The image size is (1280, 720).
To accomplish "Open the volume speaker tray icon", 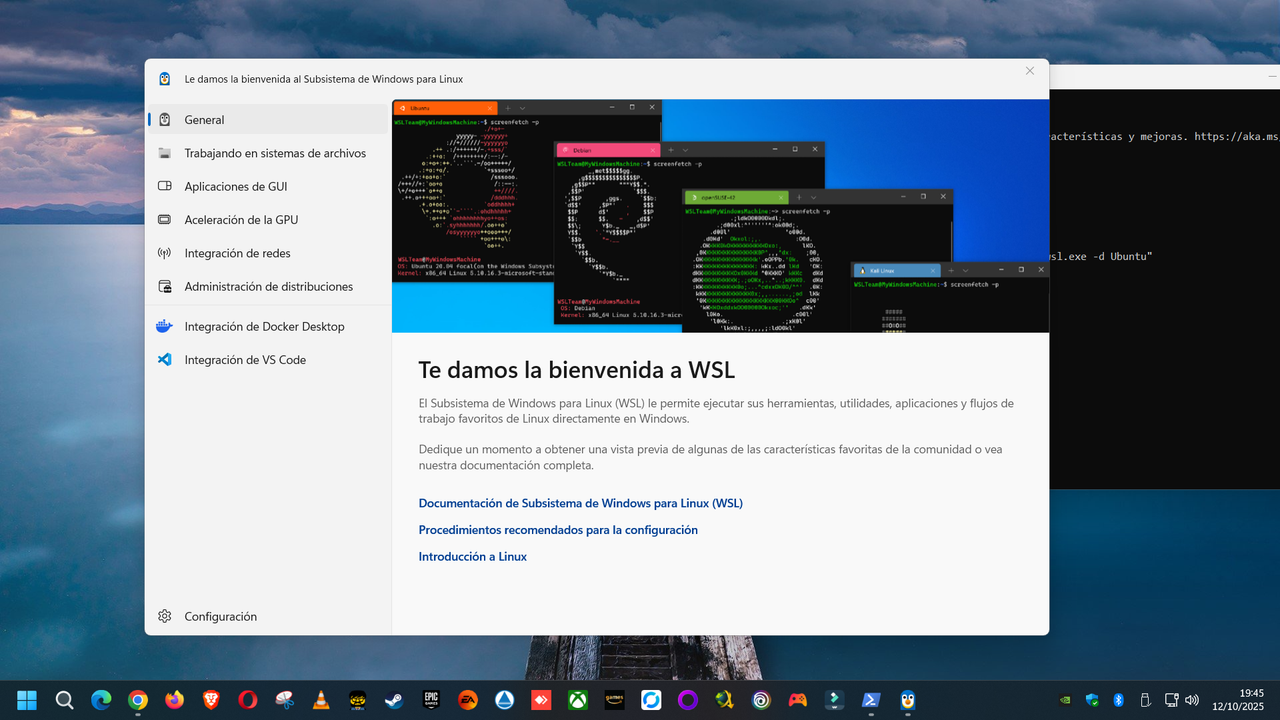I will click(1191, 700).
